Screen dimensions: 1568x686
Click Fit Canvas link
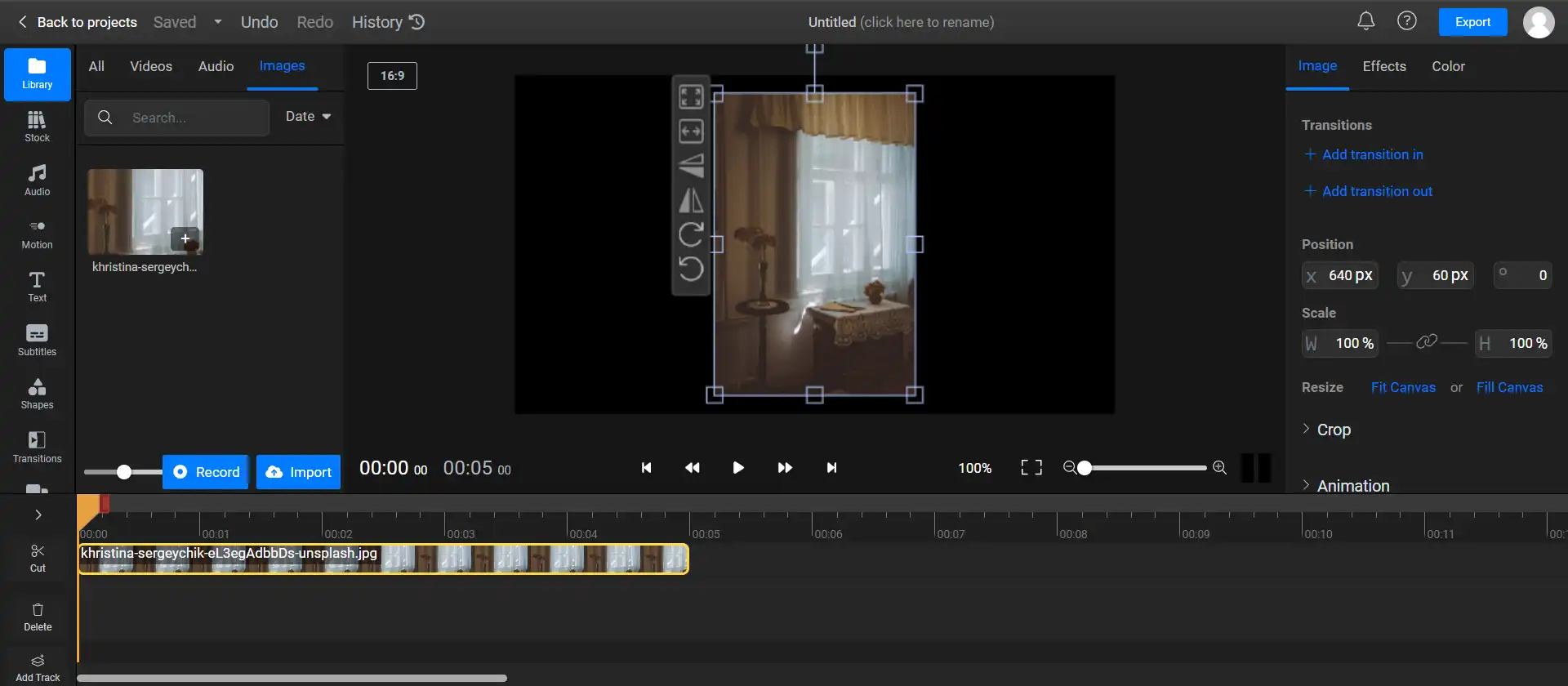pos(1403,387)
